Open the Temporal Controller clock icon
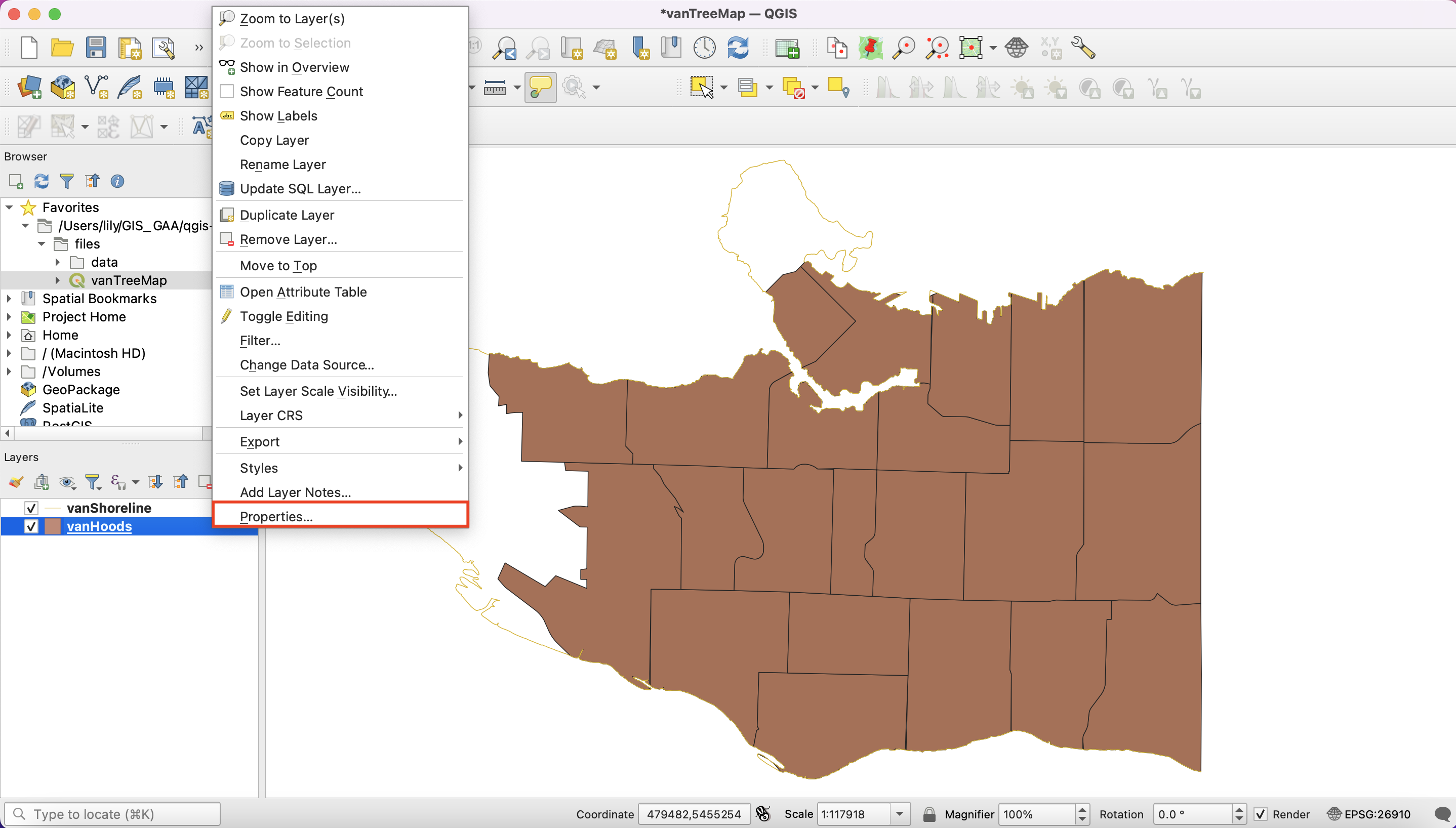The image size is (1456, 828). [x=704, y=48]
